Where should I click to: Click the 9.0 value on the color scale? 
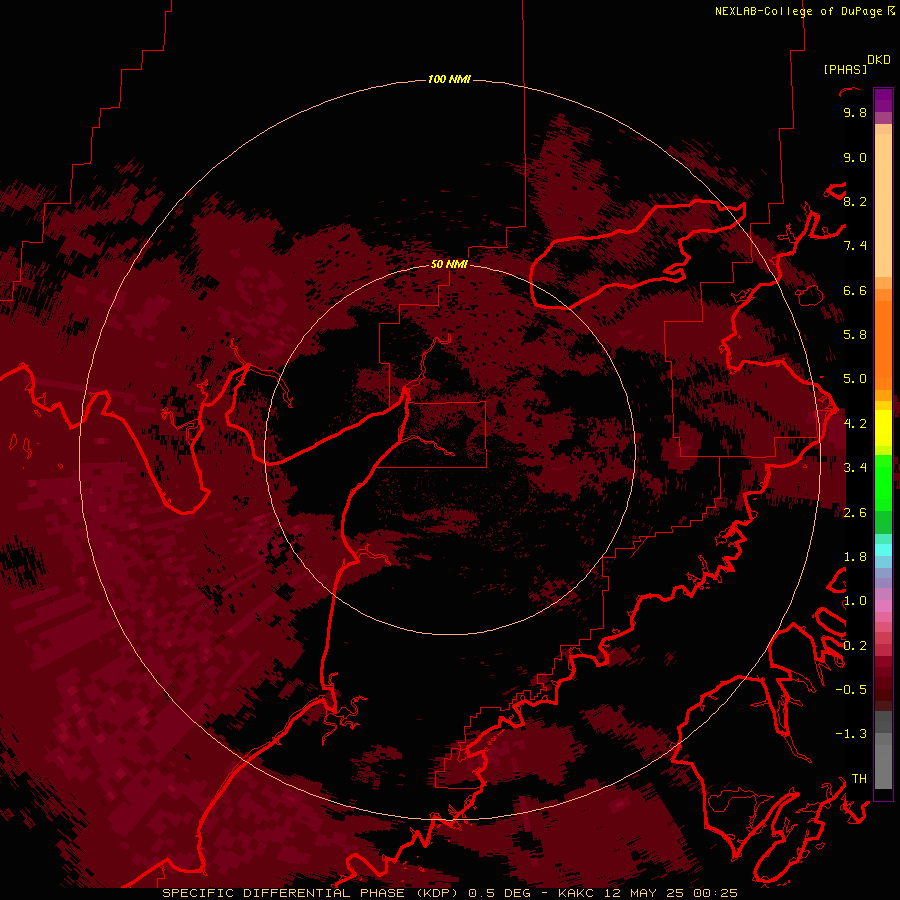[855, 157]
